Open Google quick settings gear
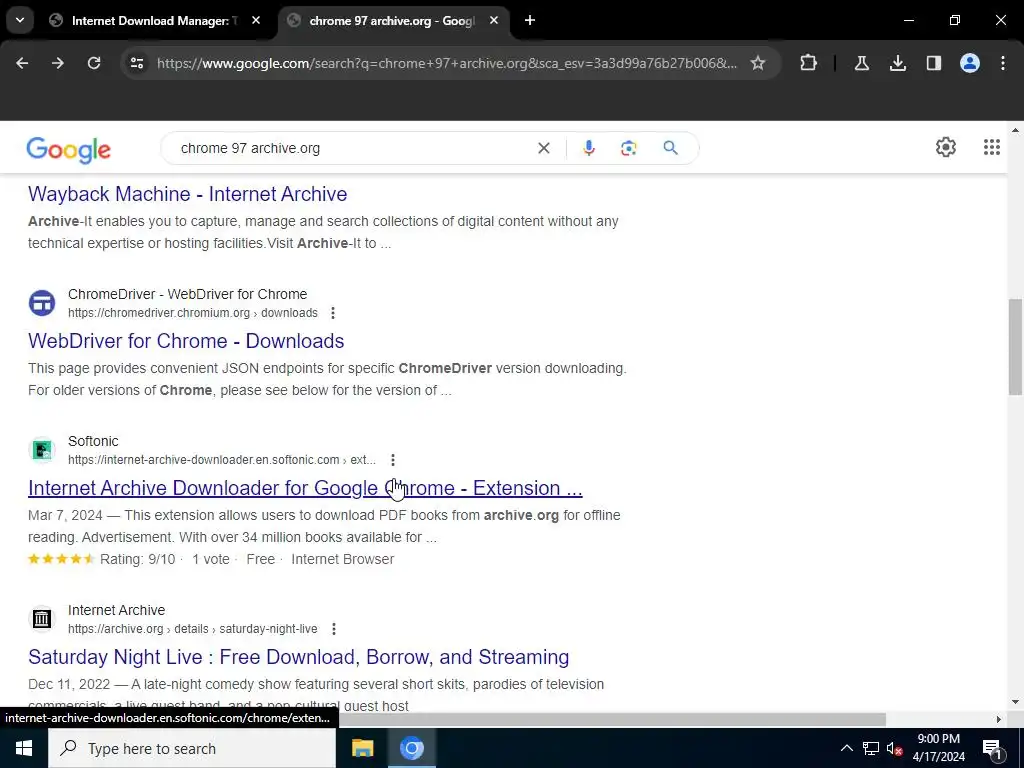This screenshot has height=768, width=1024. coord(946,147)
